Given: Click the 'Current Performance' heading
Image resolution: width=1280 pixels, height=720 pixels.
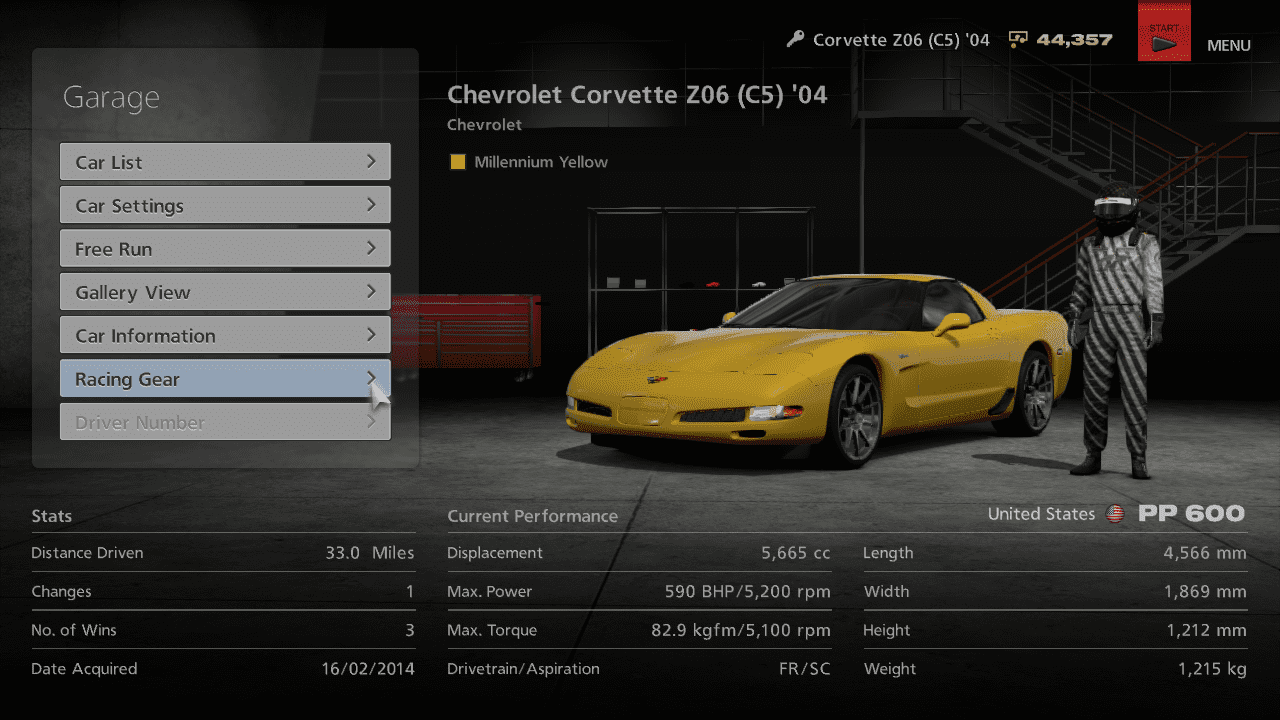Looking at the screenshot, I should [532, 516].
